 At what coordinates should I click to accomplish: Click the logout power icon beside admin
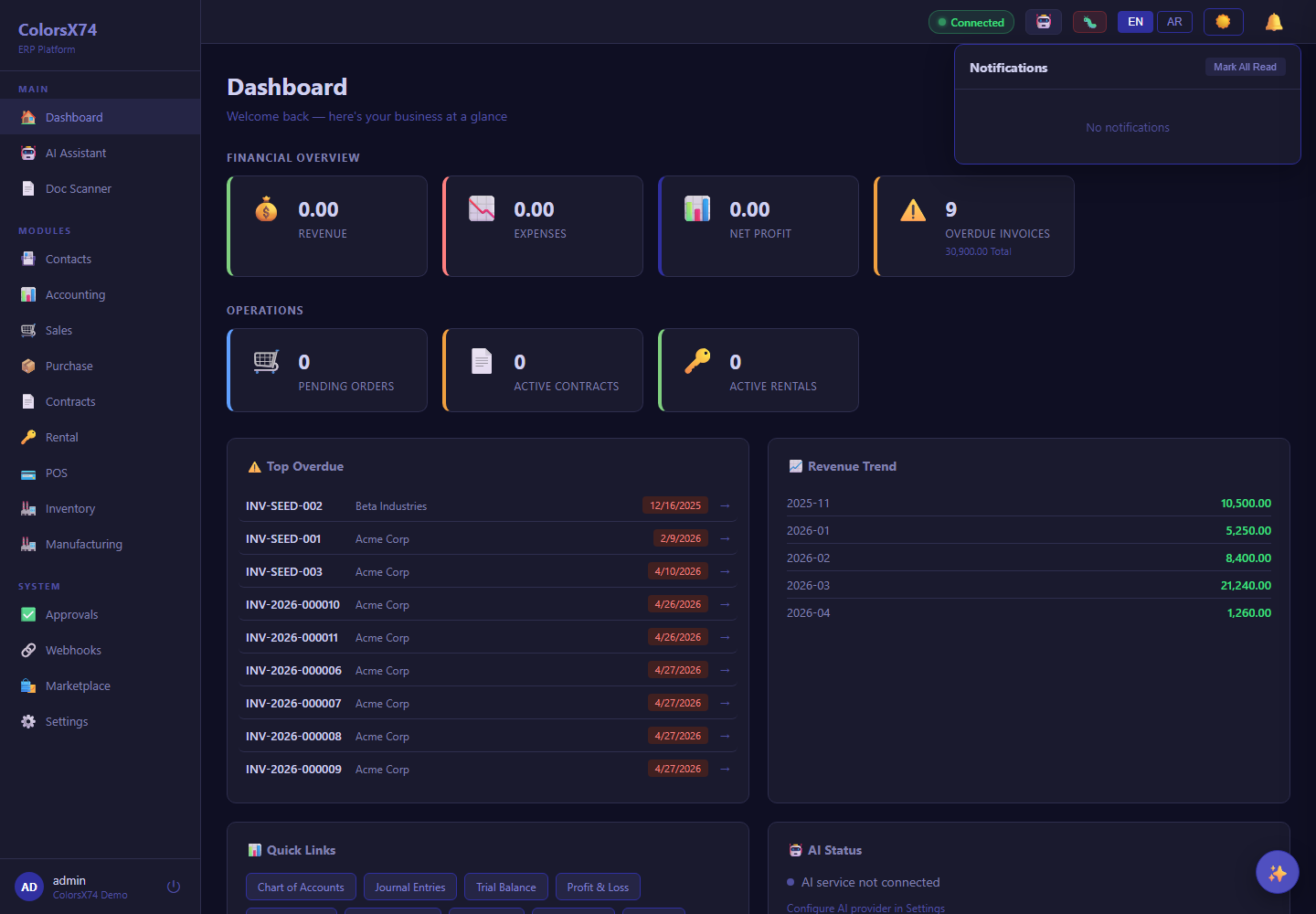174,887
